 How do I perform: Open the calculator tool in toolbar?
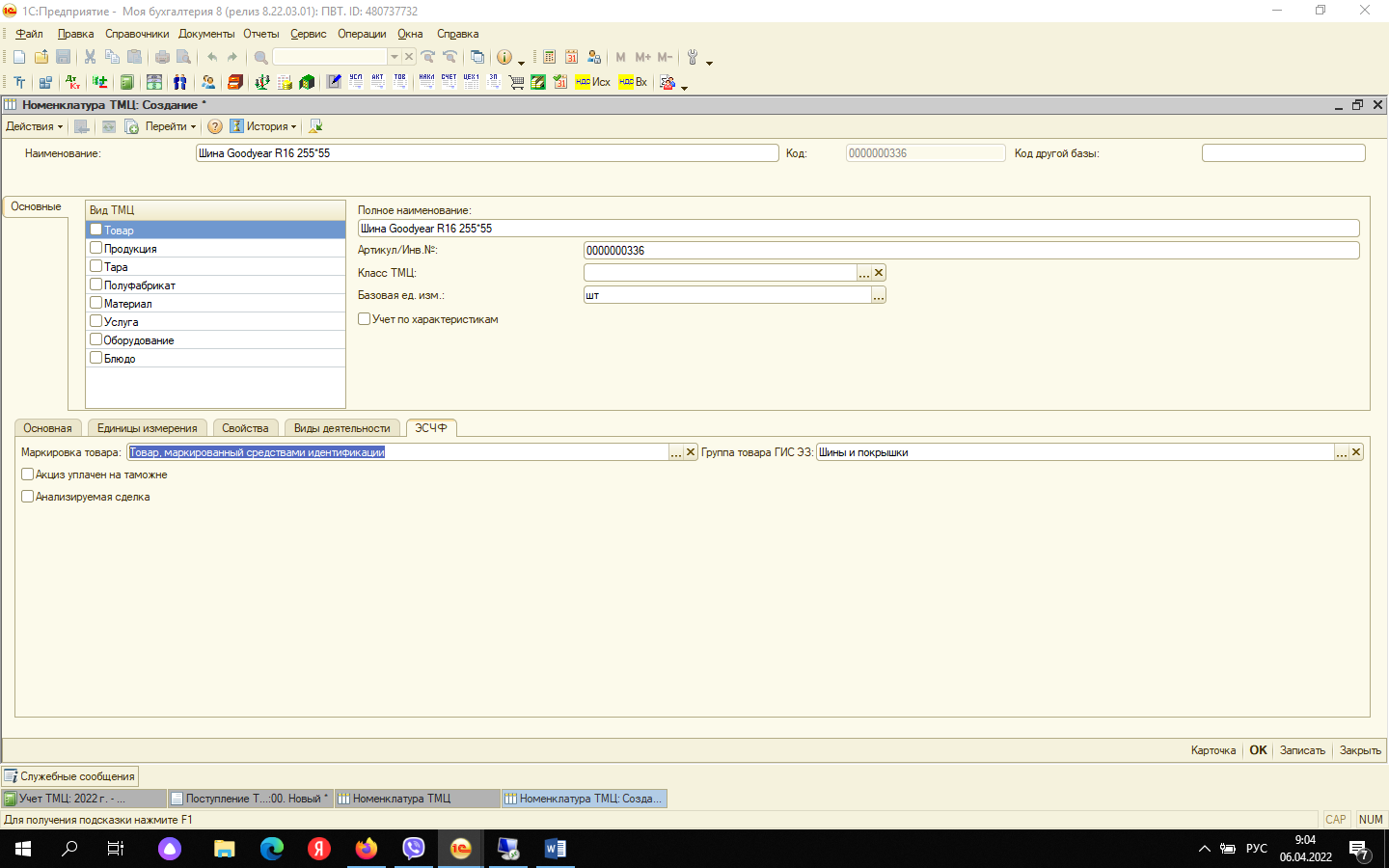pyautogui.click(x=550, y=57)
